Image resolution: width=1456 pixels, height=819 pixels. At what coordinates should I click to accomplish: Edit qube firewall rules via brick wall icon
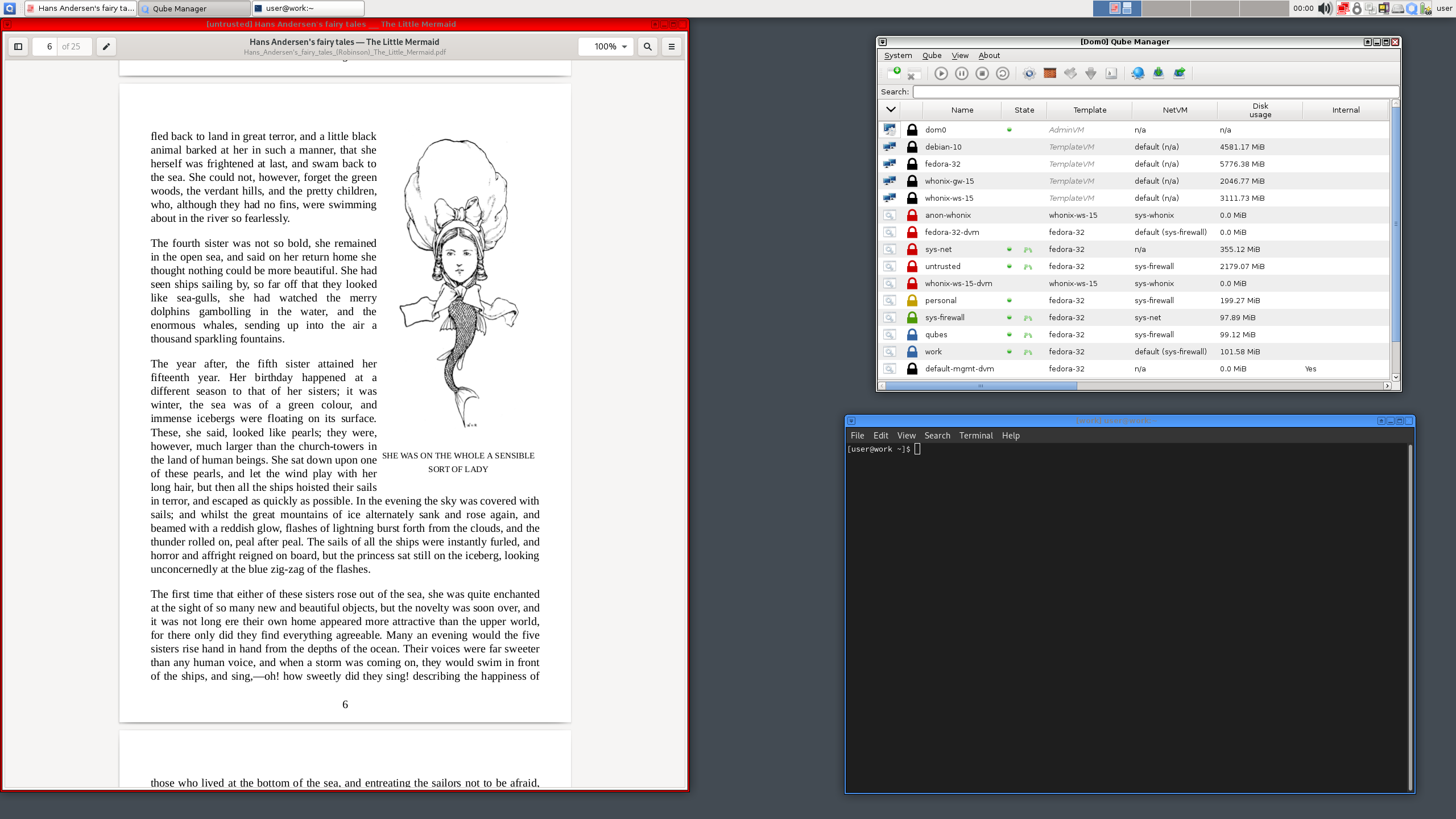[x=1049, y=73]
